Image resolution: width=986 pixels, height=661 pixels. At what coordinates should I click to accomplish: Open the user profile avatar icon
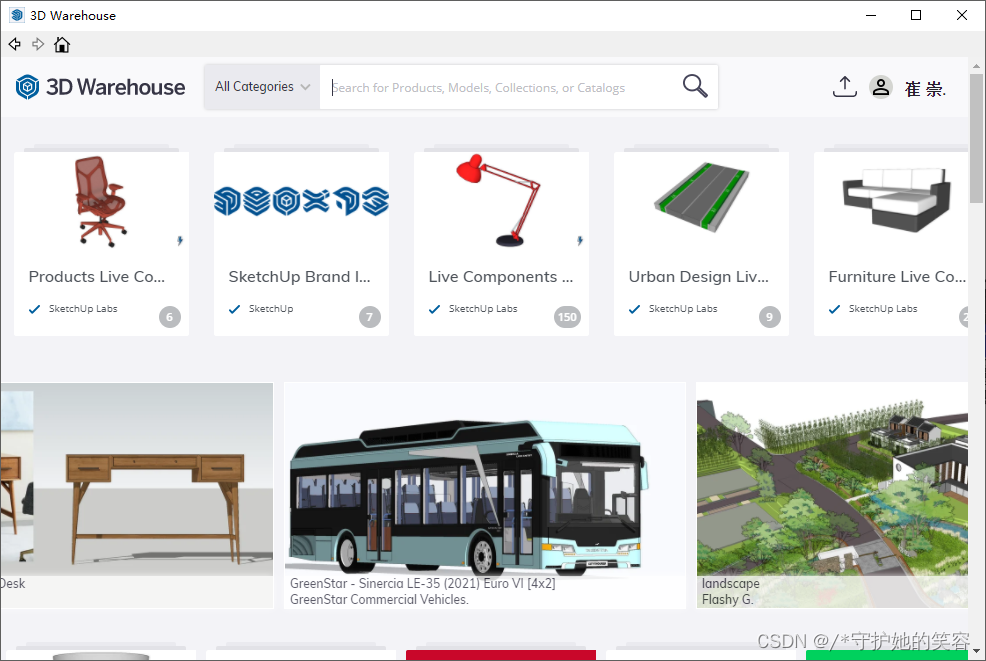coord(881,87)
